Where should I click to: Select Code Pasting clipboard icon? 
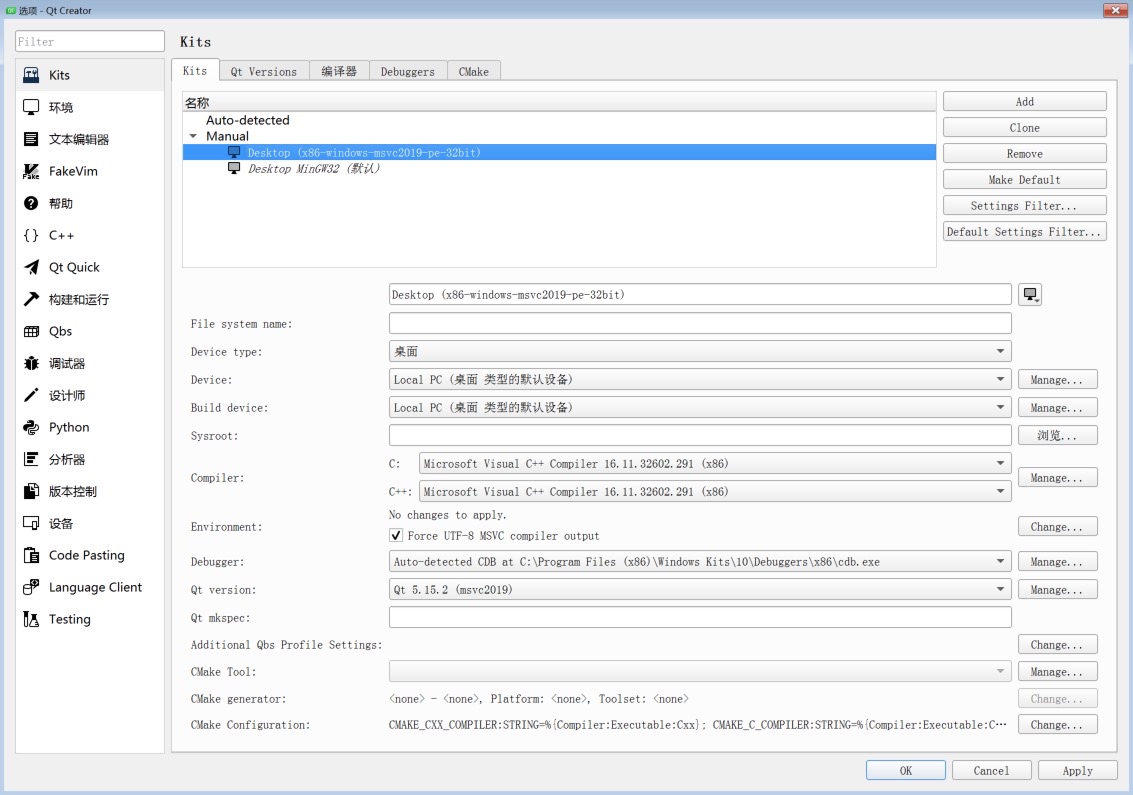(x=31, y=555)
